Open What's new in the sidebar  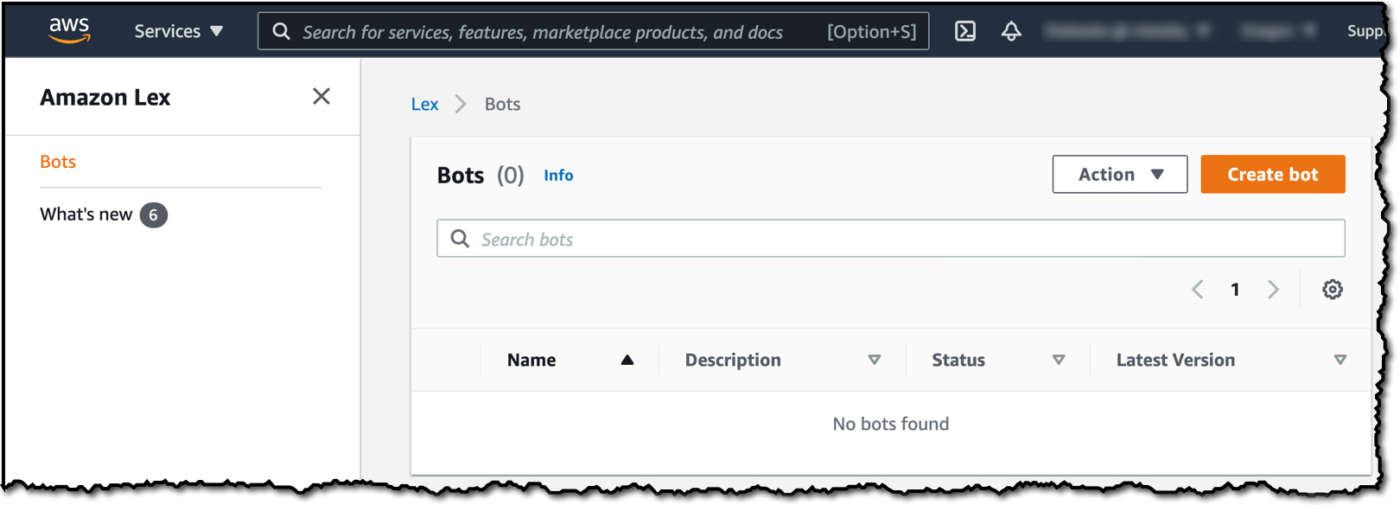click(86, 214)
